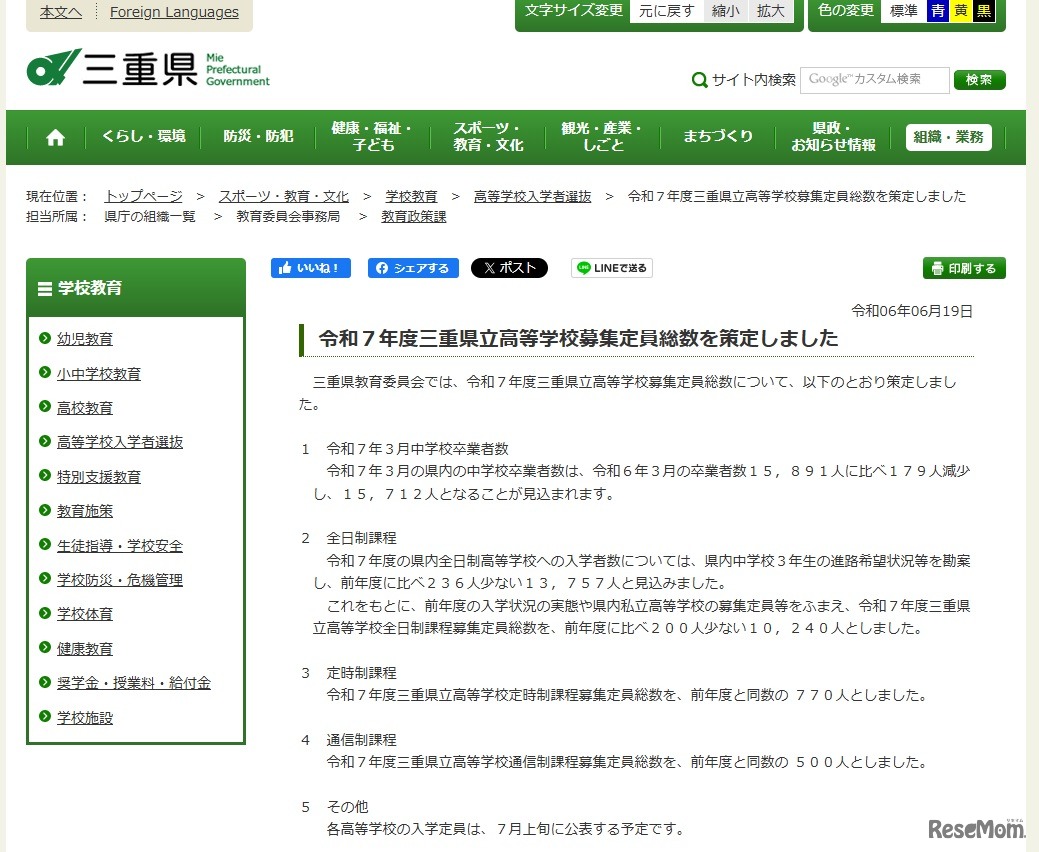1039x852 pixels.
Task: Post to X using ポスト button
Action: 509,268
